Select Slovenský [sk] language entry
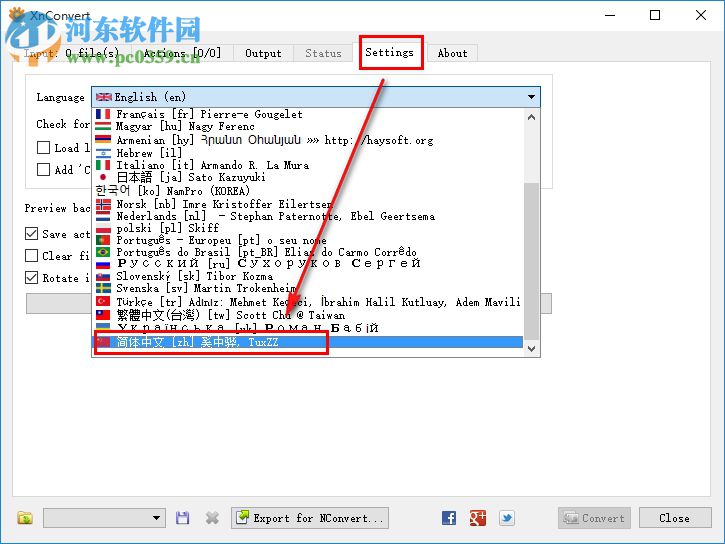Viewport: 725px width, 544px height. point(307,276)
